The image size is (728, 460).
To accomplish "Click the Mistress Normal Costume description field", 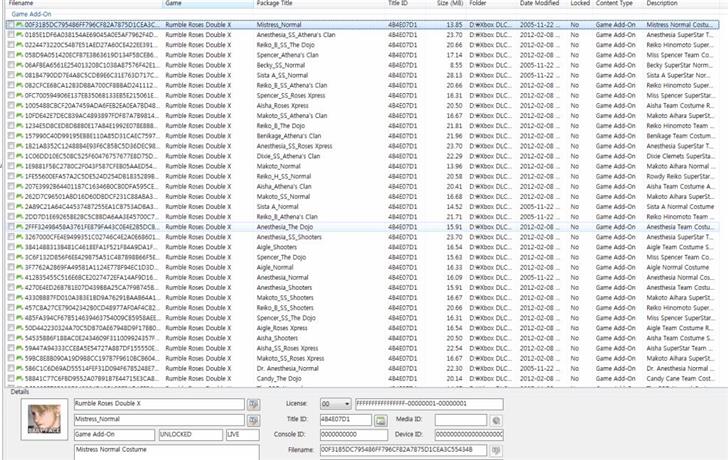I will pos(167,453).
